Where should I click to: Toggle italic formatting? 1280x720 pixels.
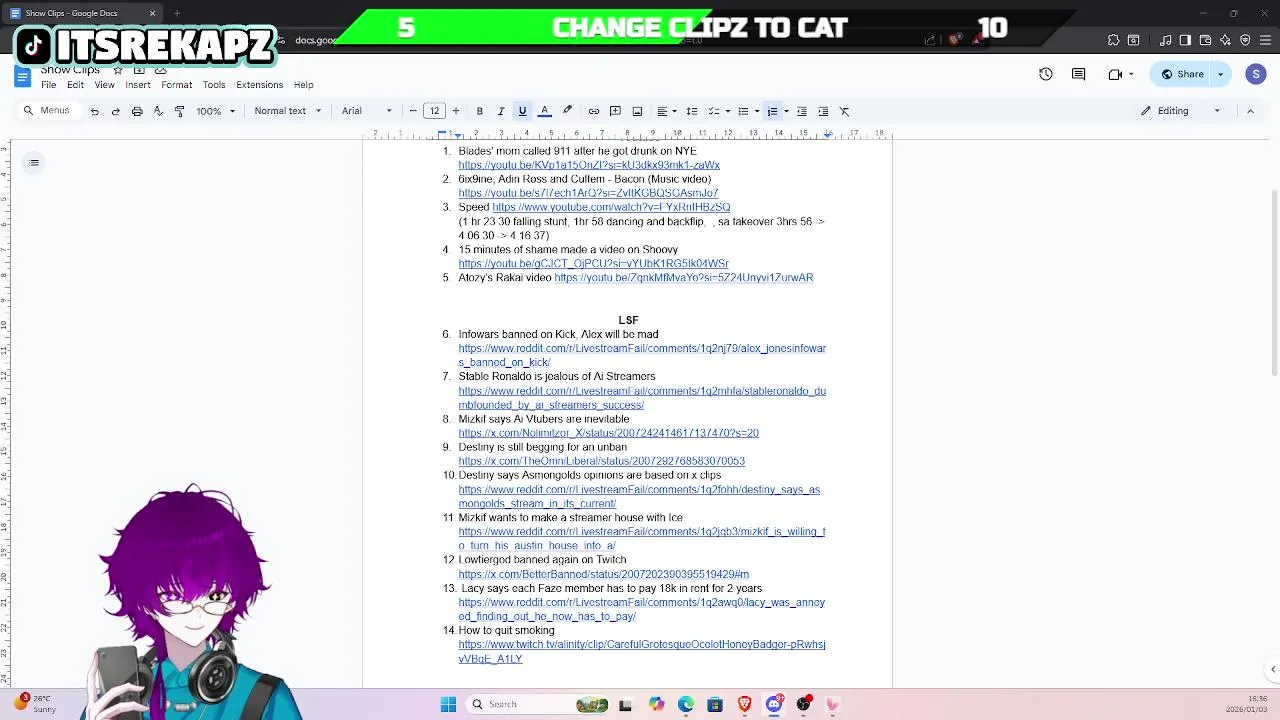click(x=501, y=111)
